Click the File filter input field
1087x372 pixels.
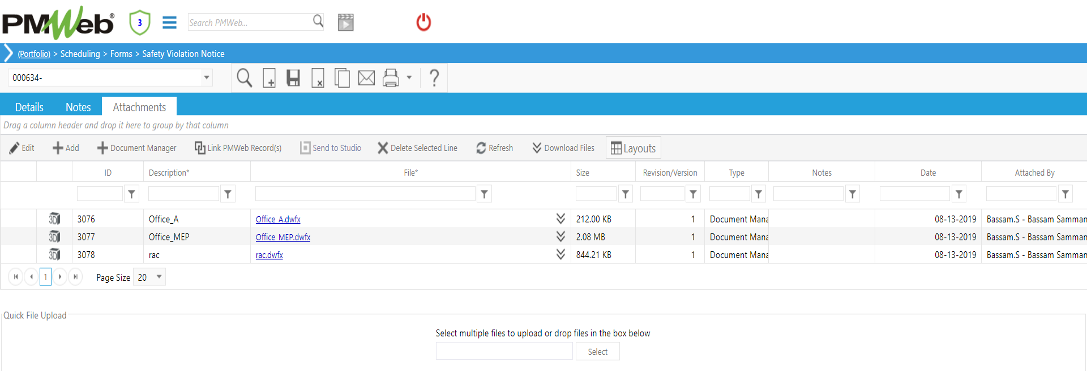click(365, 194)
